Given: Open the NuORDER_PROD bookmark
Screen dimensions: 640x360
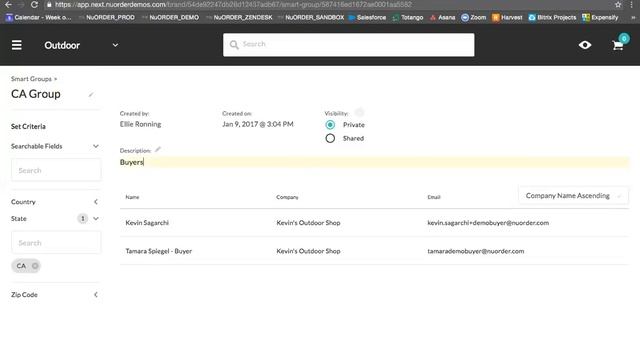Looking at the screenshot, I should (x=107, y=18).
